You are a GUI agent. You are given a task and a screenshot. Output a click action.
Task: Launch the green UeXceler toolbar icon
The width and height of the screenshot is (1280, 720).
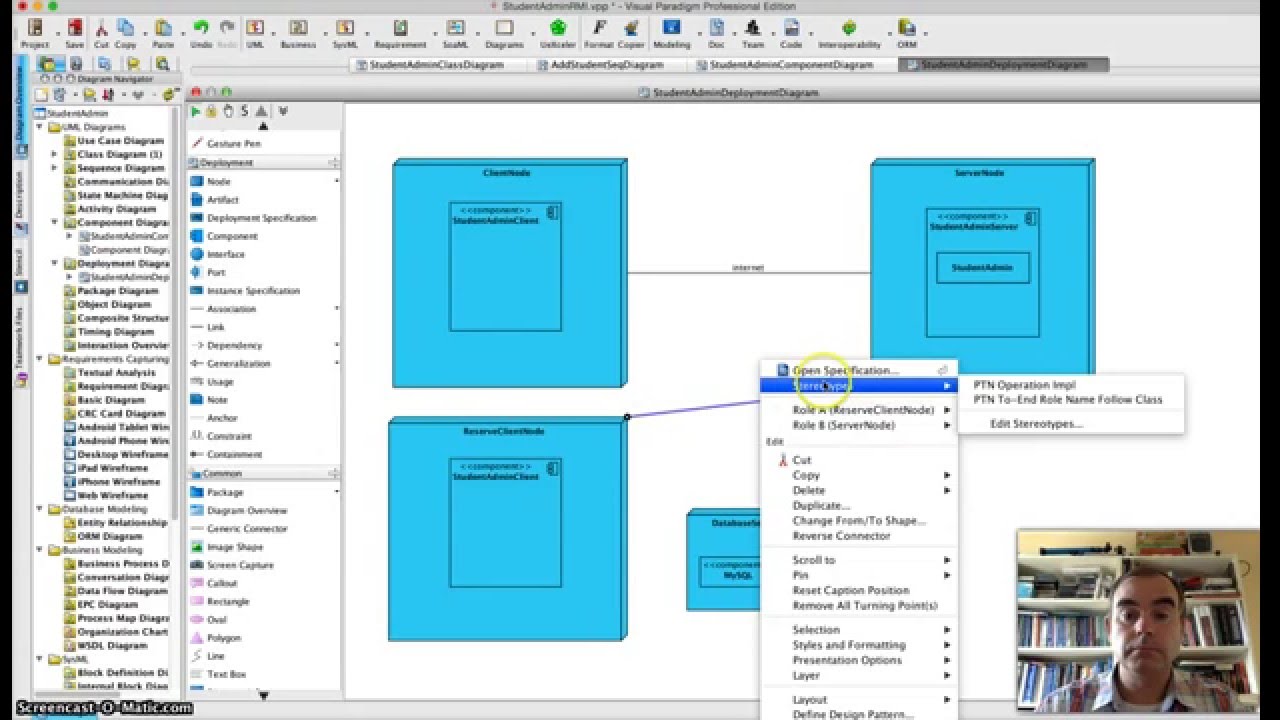(x=558, y=33)
